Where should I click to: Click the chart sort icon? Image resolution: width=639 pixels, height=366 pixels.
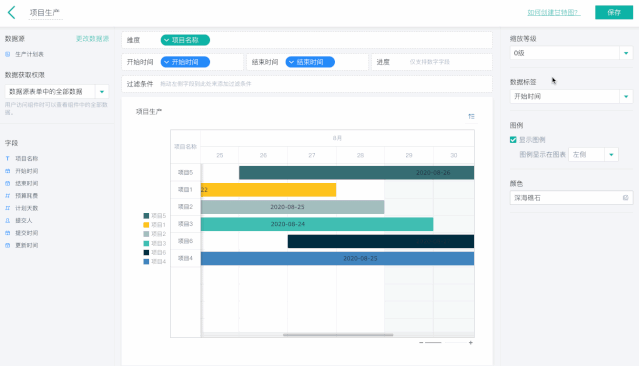472,116
